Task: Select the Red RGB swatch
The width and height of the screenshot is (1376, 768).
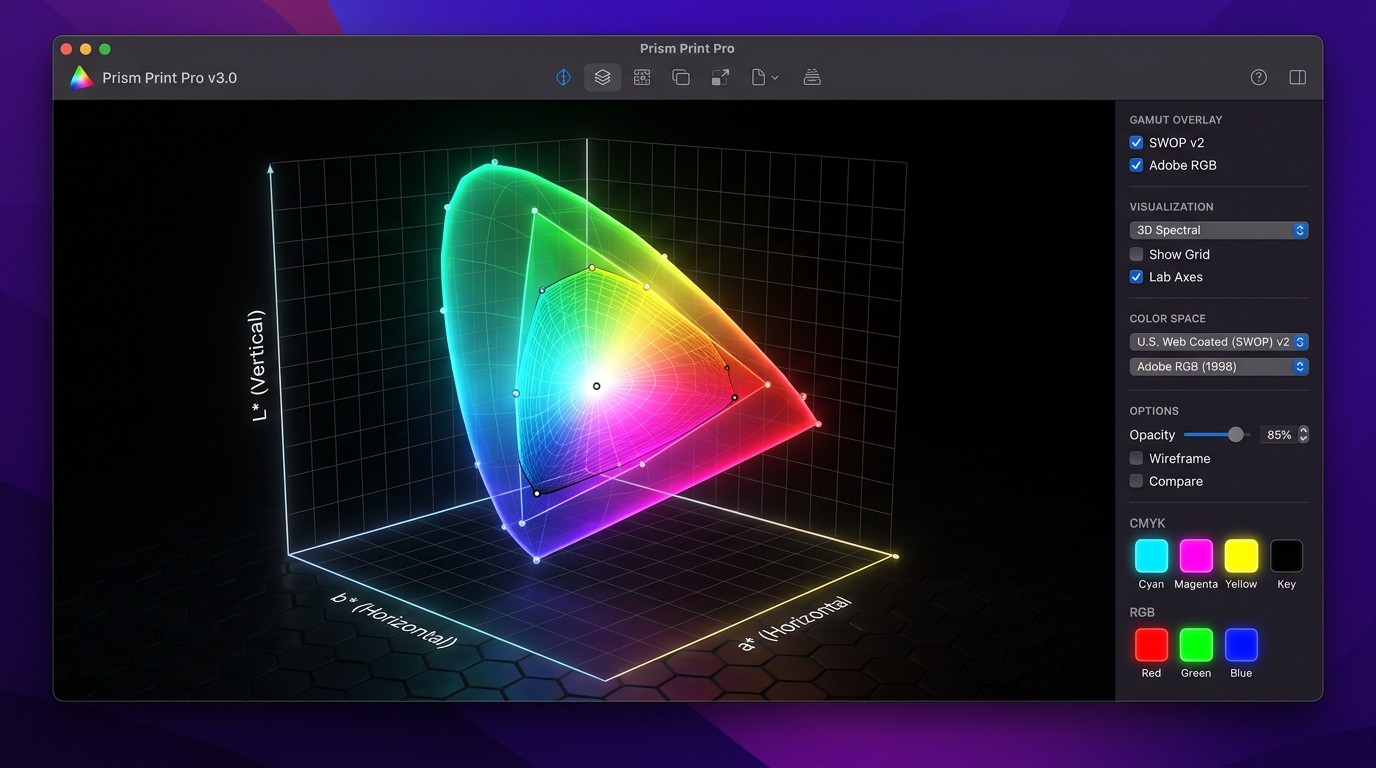Action: point(1151,645)
